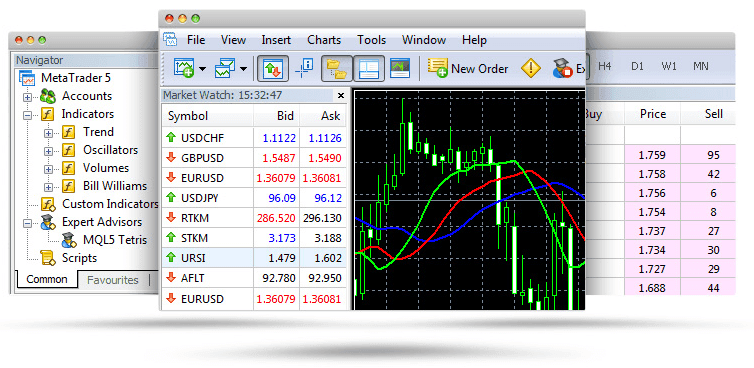Open the profiles dropdown arrow
This screenshot has height=368, width=754.
[243, 69]
